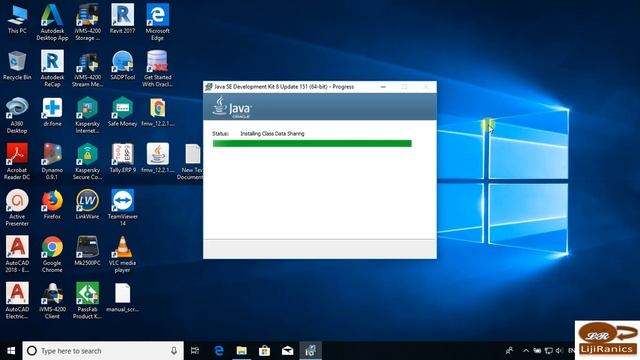This screenshot has width=640, height=360.
Task: Select the TeamViewer 14 icon
Action: click(122, 208)
